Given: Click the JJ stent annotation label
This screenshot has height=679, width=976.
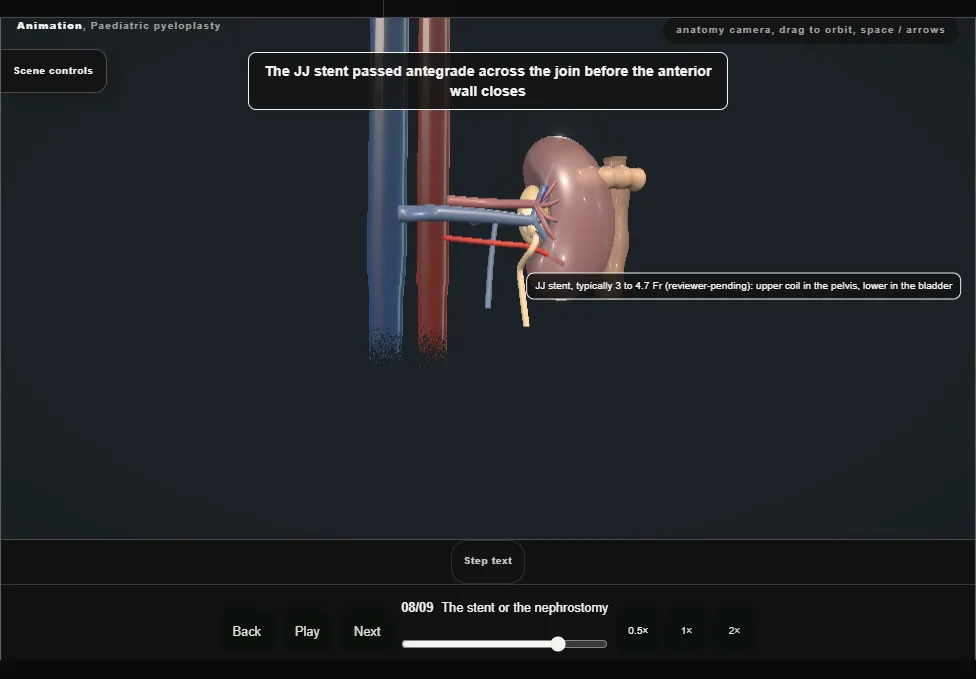Looking at the screenshot, I should coord(743,286).
